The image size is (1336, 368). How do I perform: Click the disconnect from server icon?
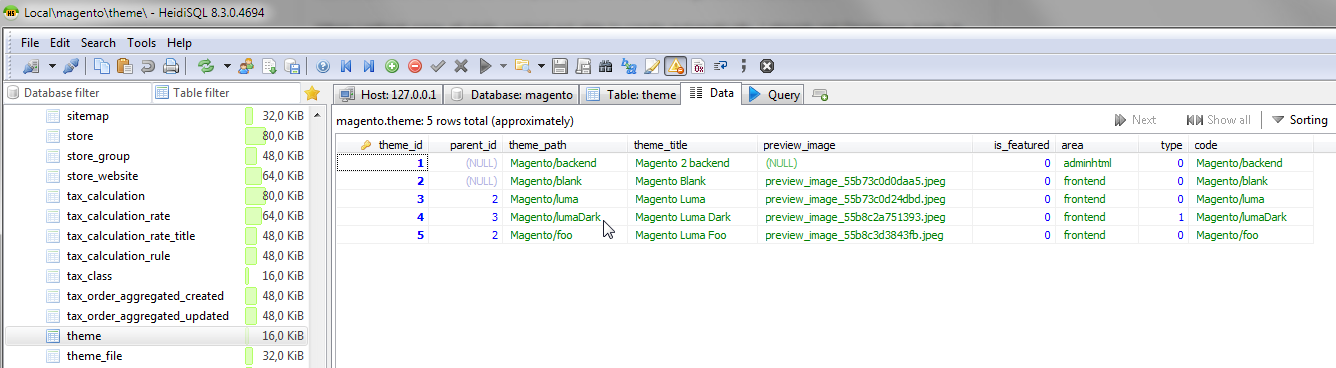[71, 66]
